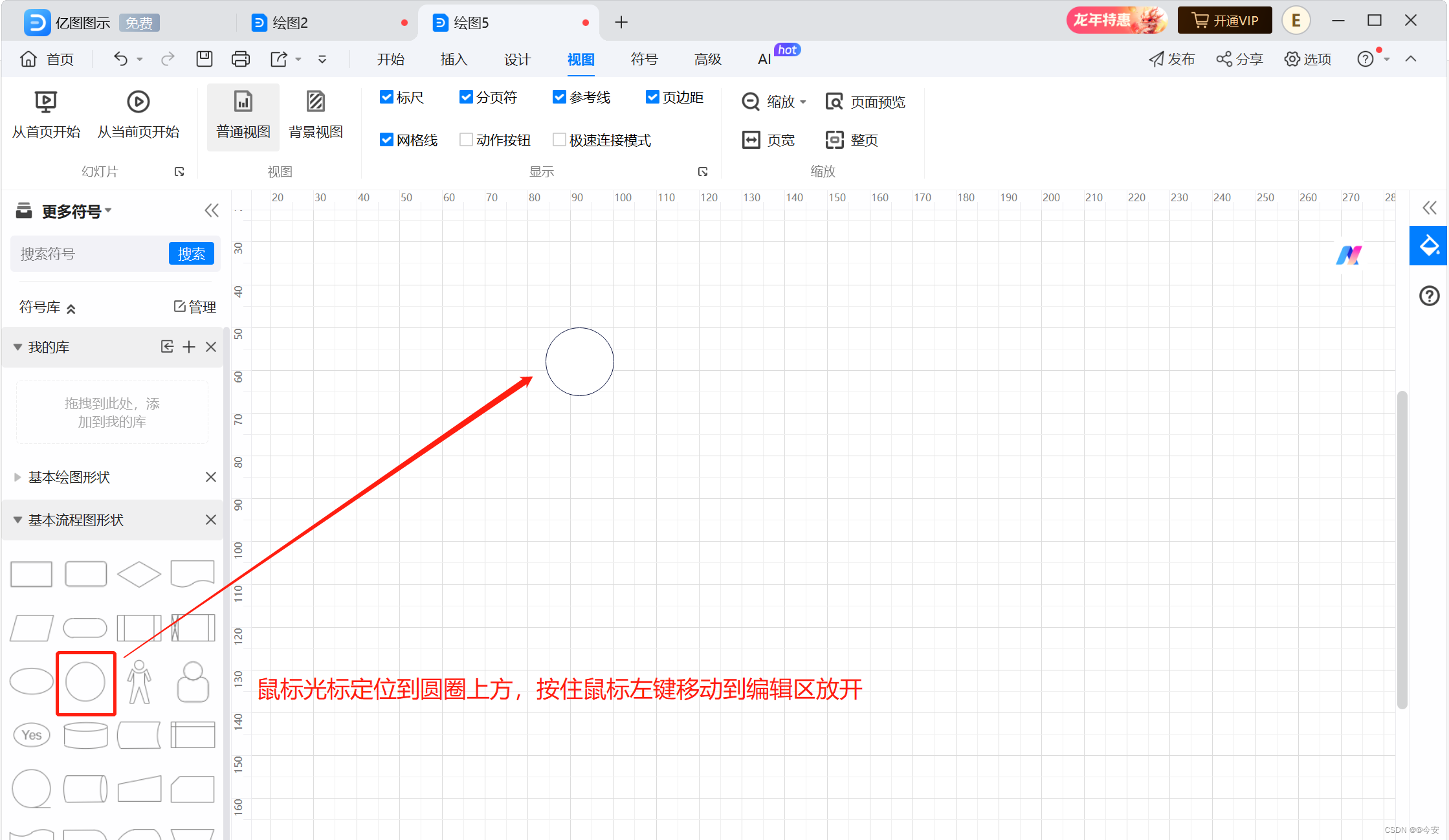Enable the action button (动作按钮) checkbox
1449x840 pixels.
(x=466, y=140)
